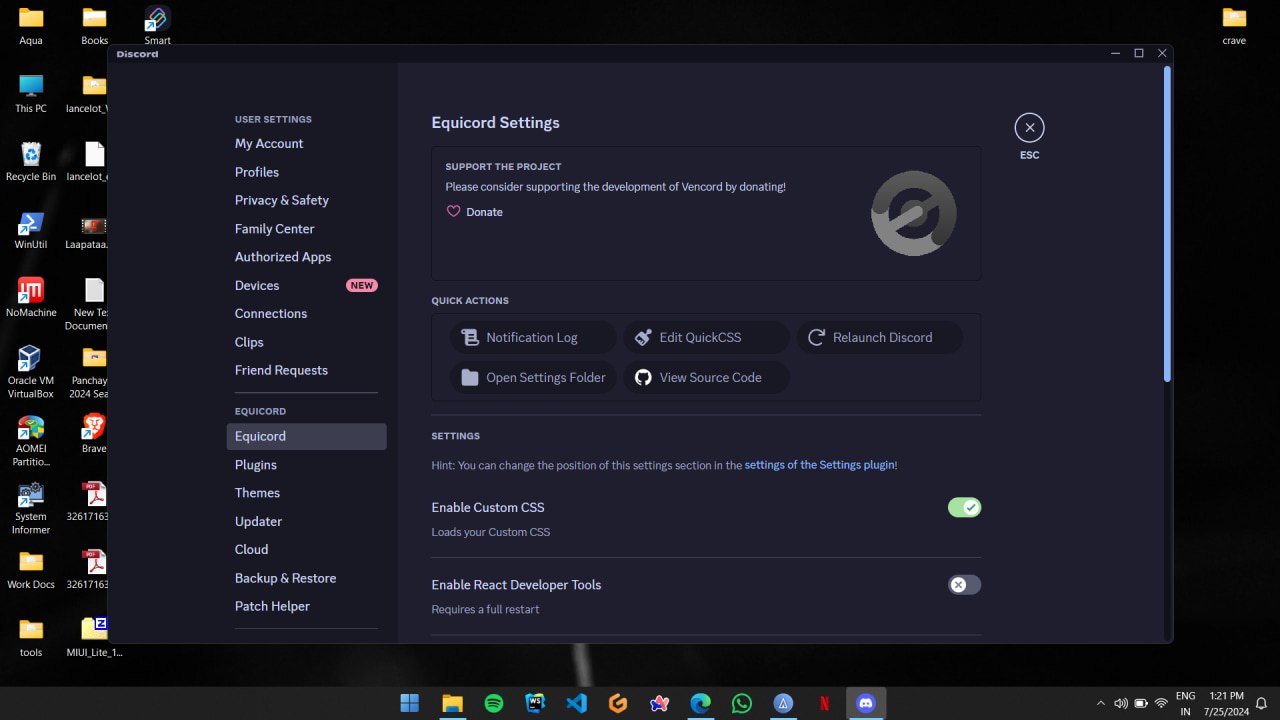Turn on Enable React Developer Tools toggle

coord(964,585)
